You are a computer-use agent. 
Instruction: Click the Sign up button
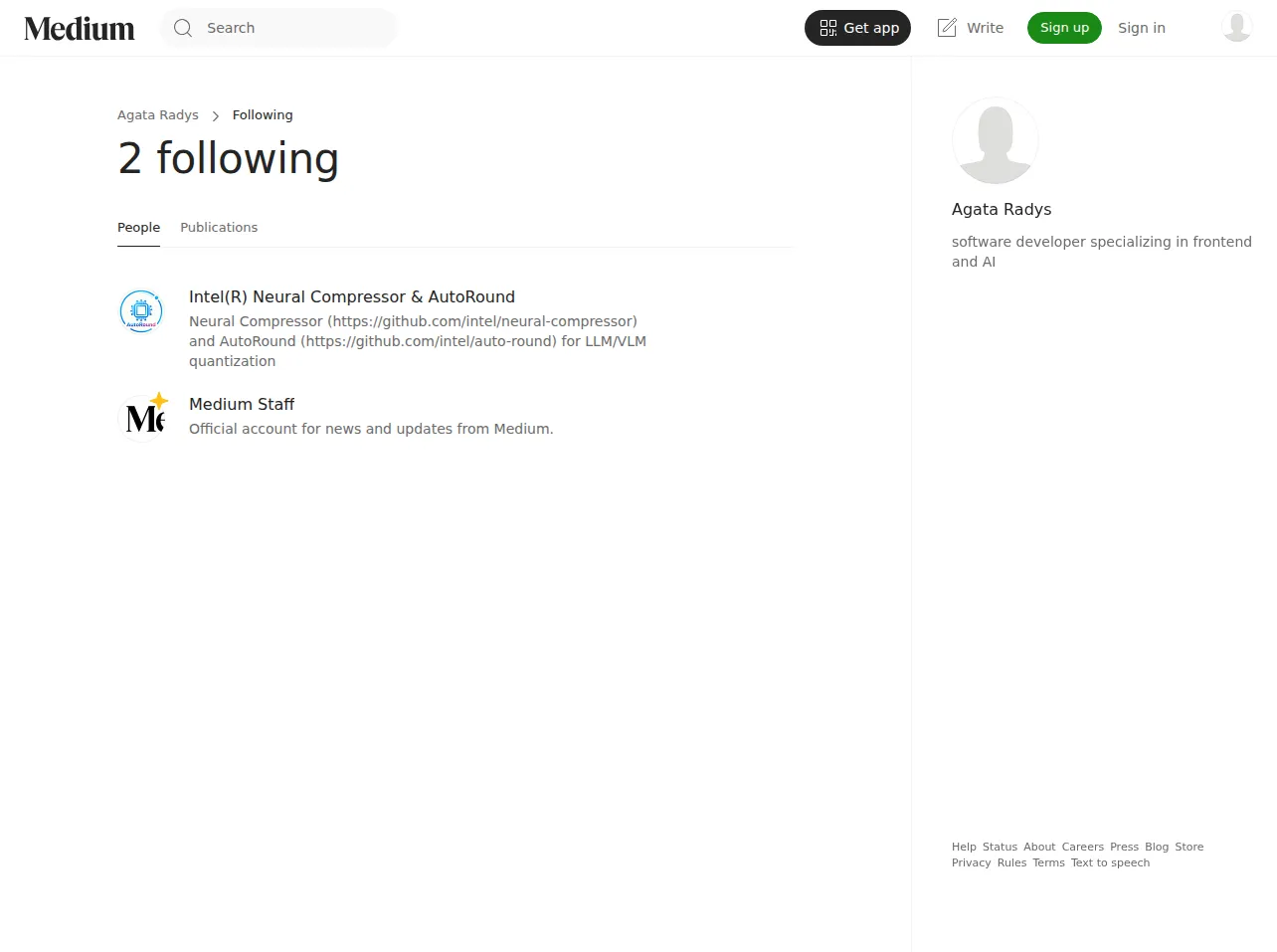coord(1064,28)
